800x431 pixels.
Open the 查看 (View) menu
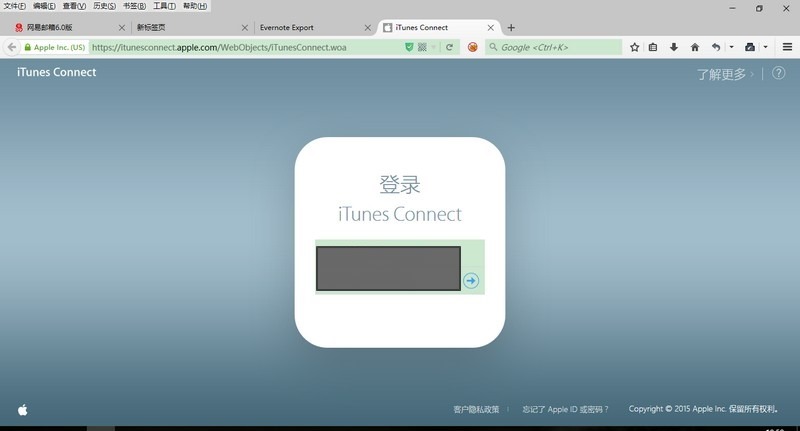tap(74, 6)
